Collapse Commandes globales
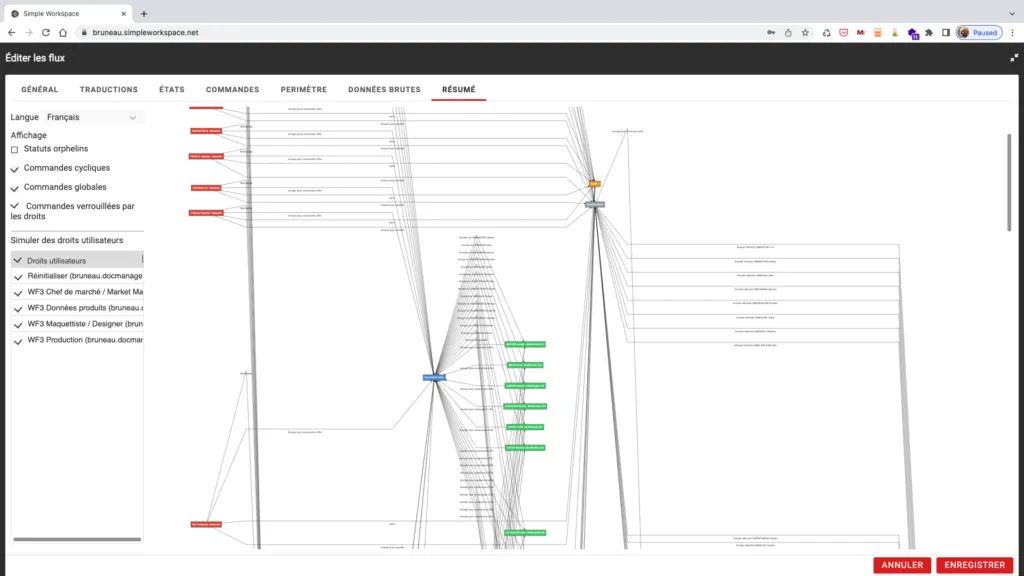This screenshot has width=1024, height=576. (x=15, y=187)
